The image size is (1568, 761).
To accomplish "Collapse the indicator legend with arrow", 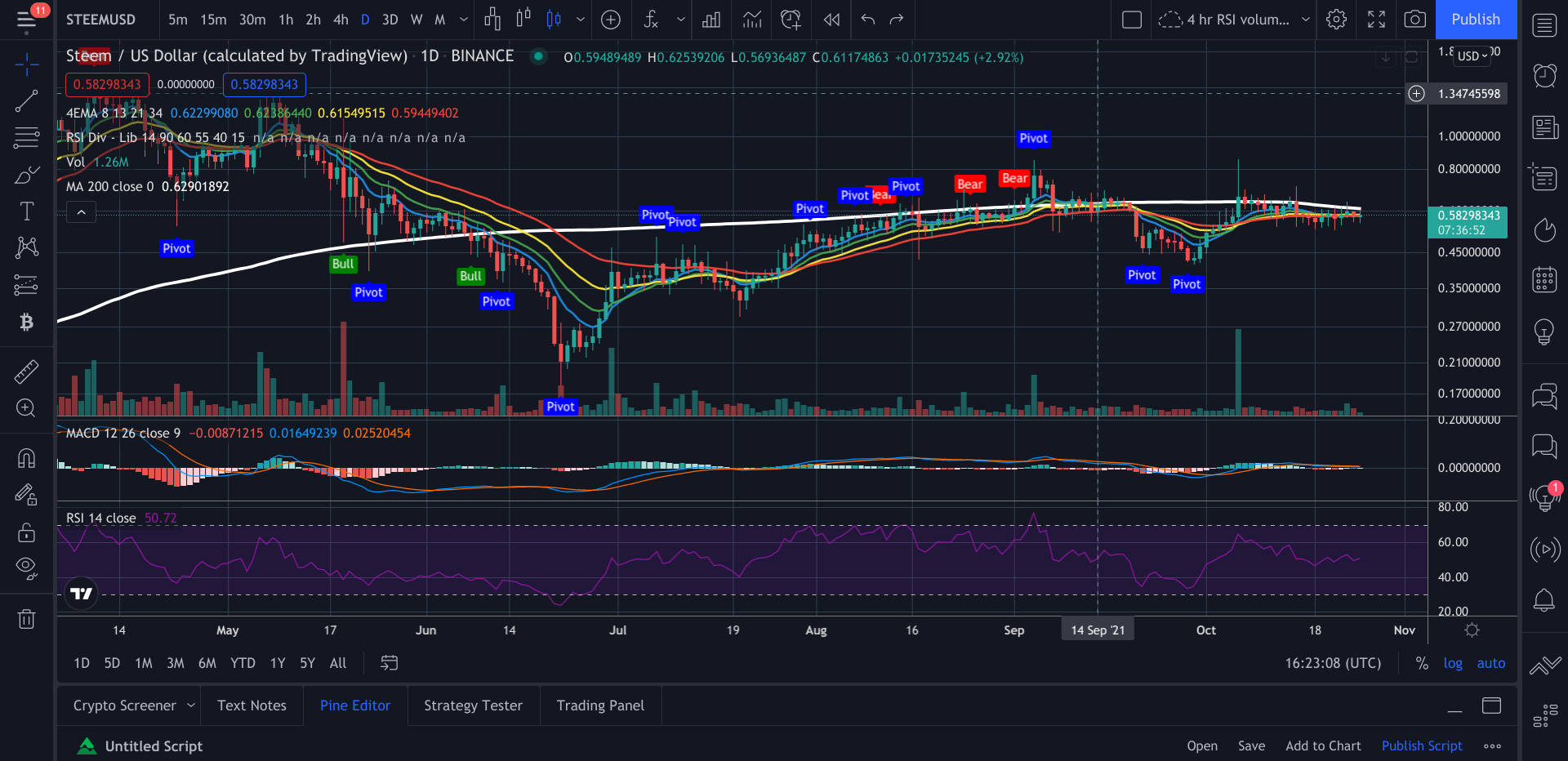I will pyautogui.click(x=81, y=212).
